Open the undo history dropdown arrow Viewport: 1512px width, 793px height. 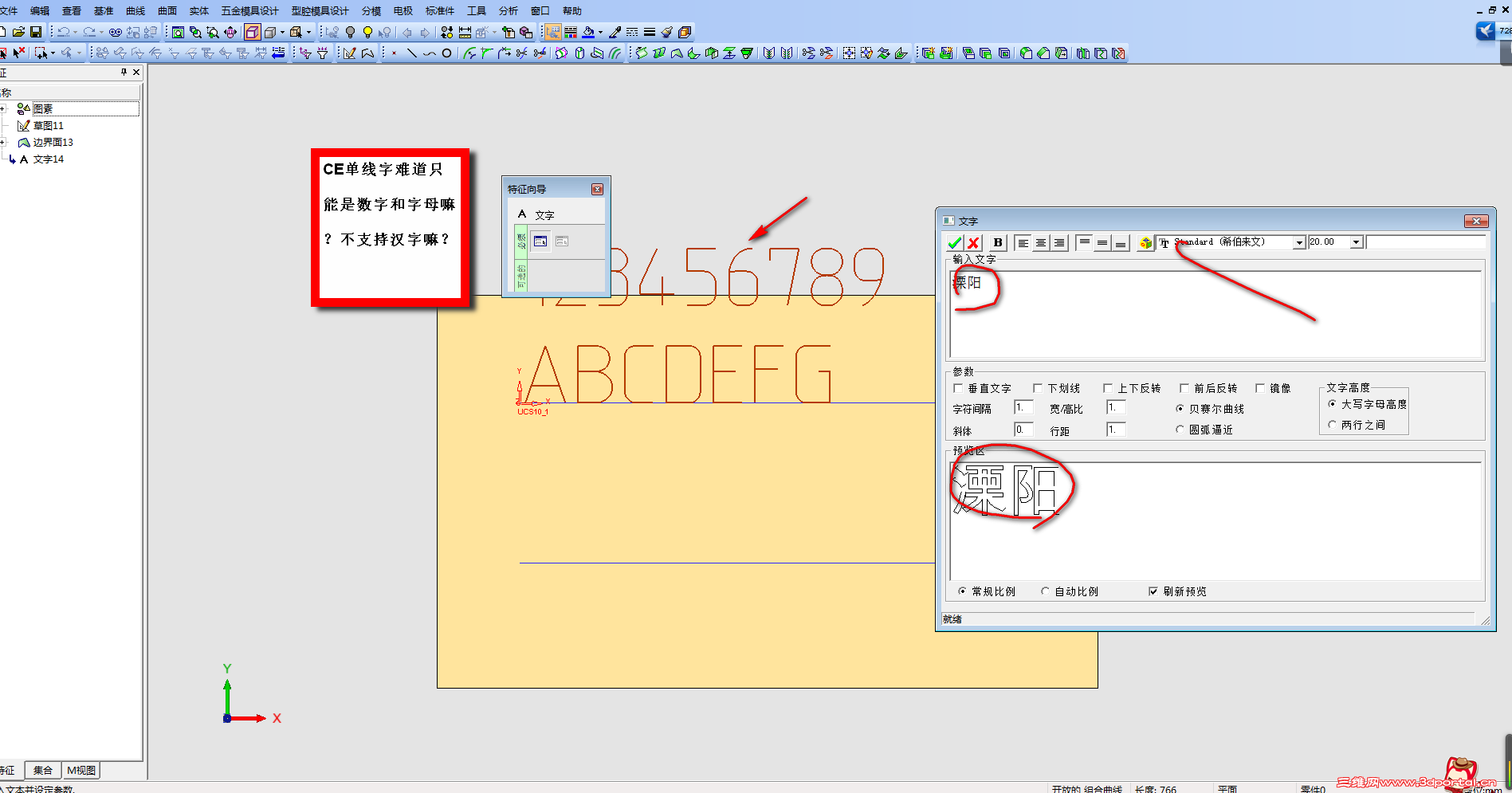pyautogui.click(x=75, y=33)
